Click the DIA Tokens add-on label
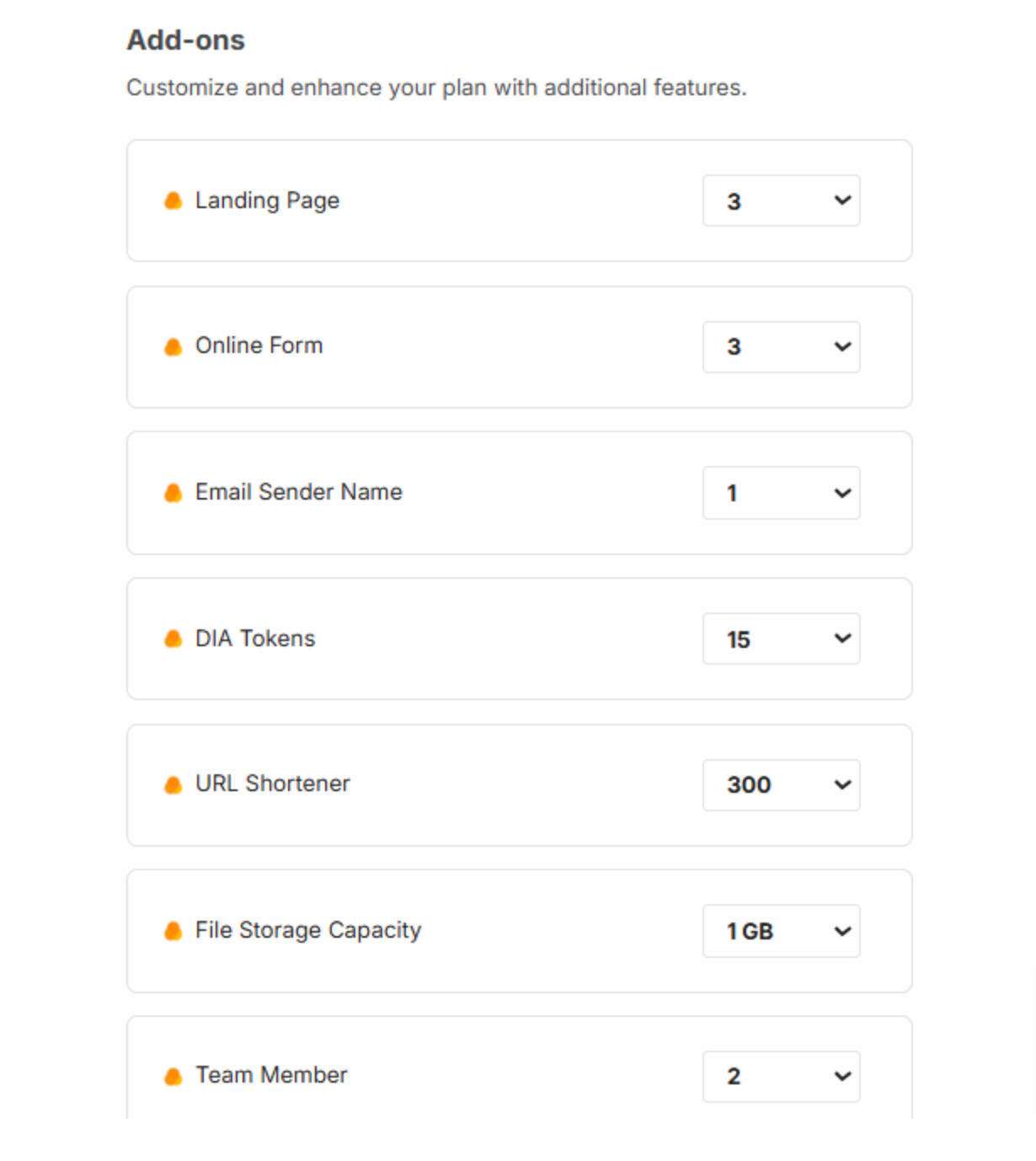Image resolution: width=1036 pixels, height=1161 pixels. (255, 639)
